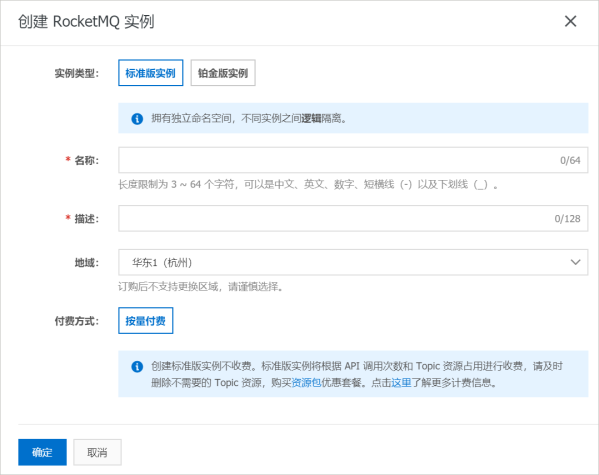Screen dimensions: 599x475
Task: Open the 这里 billing info link
Action: (x=401, y=383)
